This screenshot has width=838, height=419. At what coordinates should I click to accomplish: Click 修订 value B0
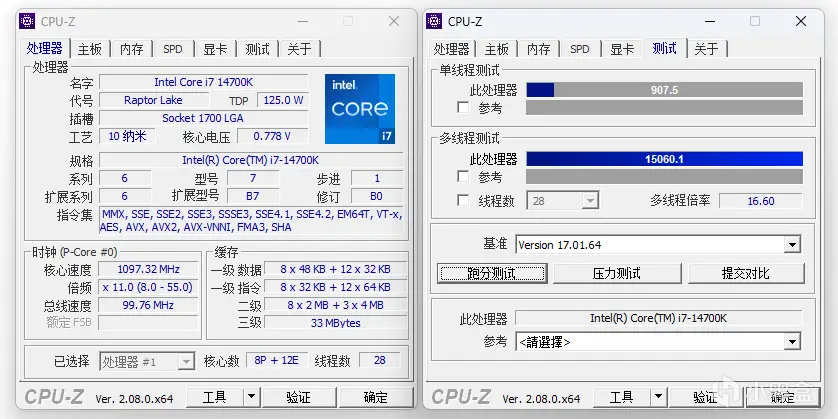pyautogui.click(x=377, y=196)
